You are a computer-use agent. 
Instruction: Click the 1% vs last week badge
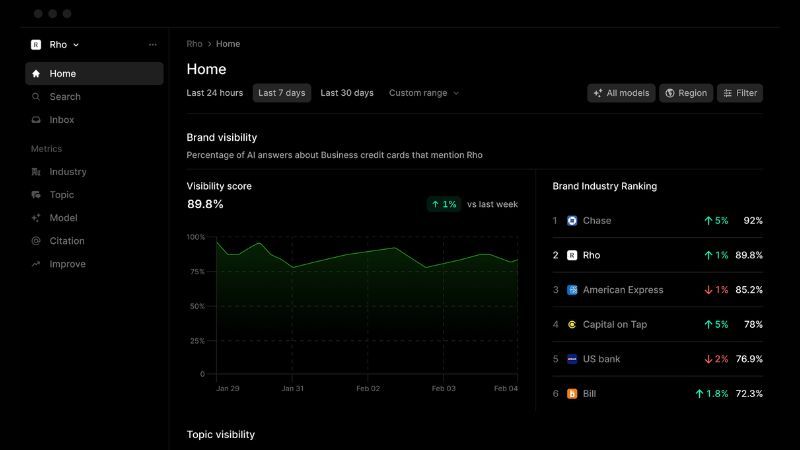(443, 204)
